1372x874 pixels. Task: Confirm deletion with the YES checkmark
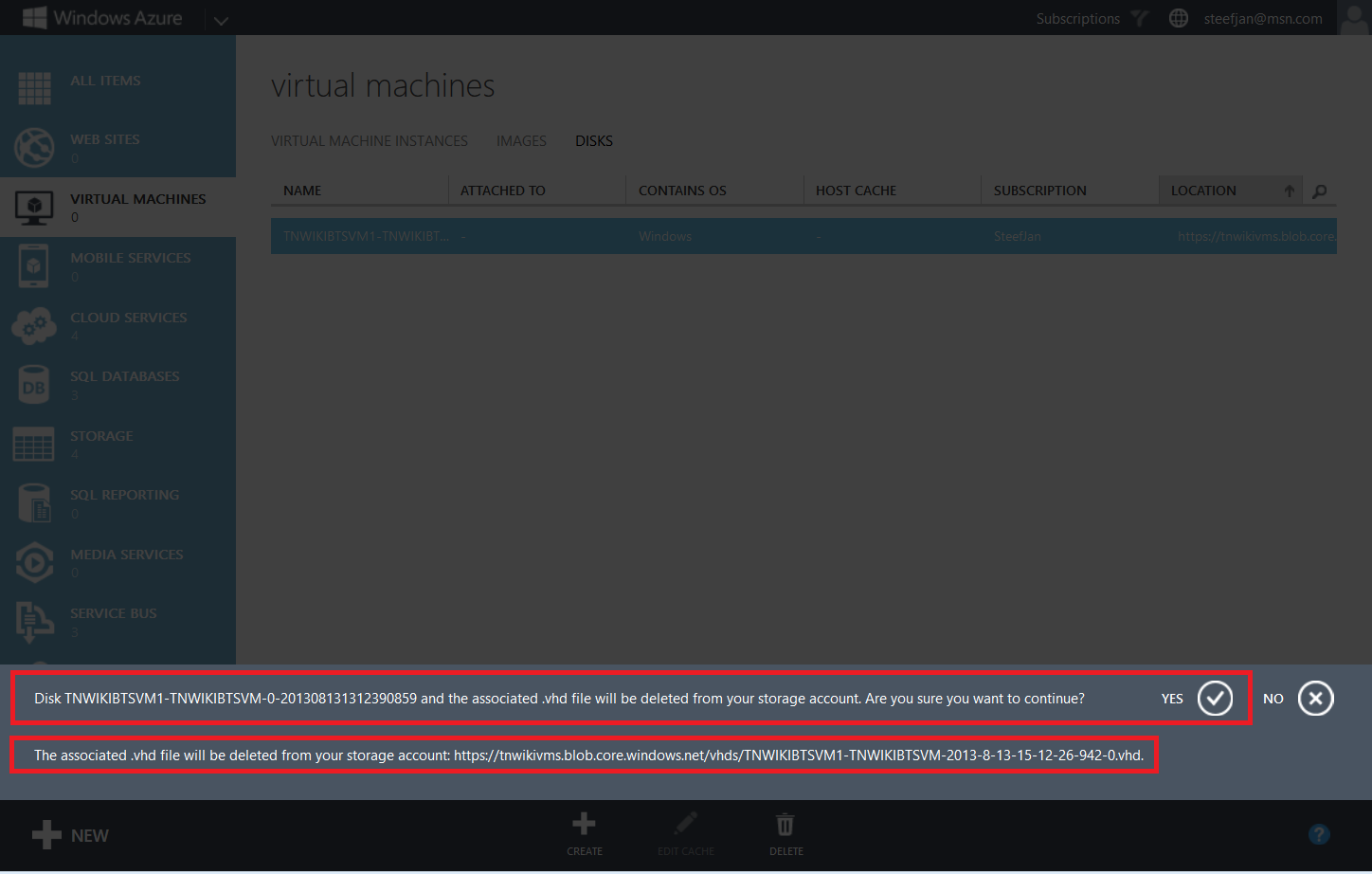(1215, 699)
